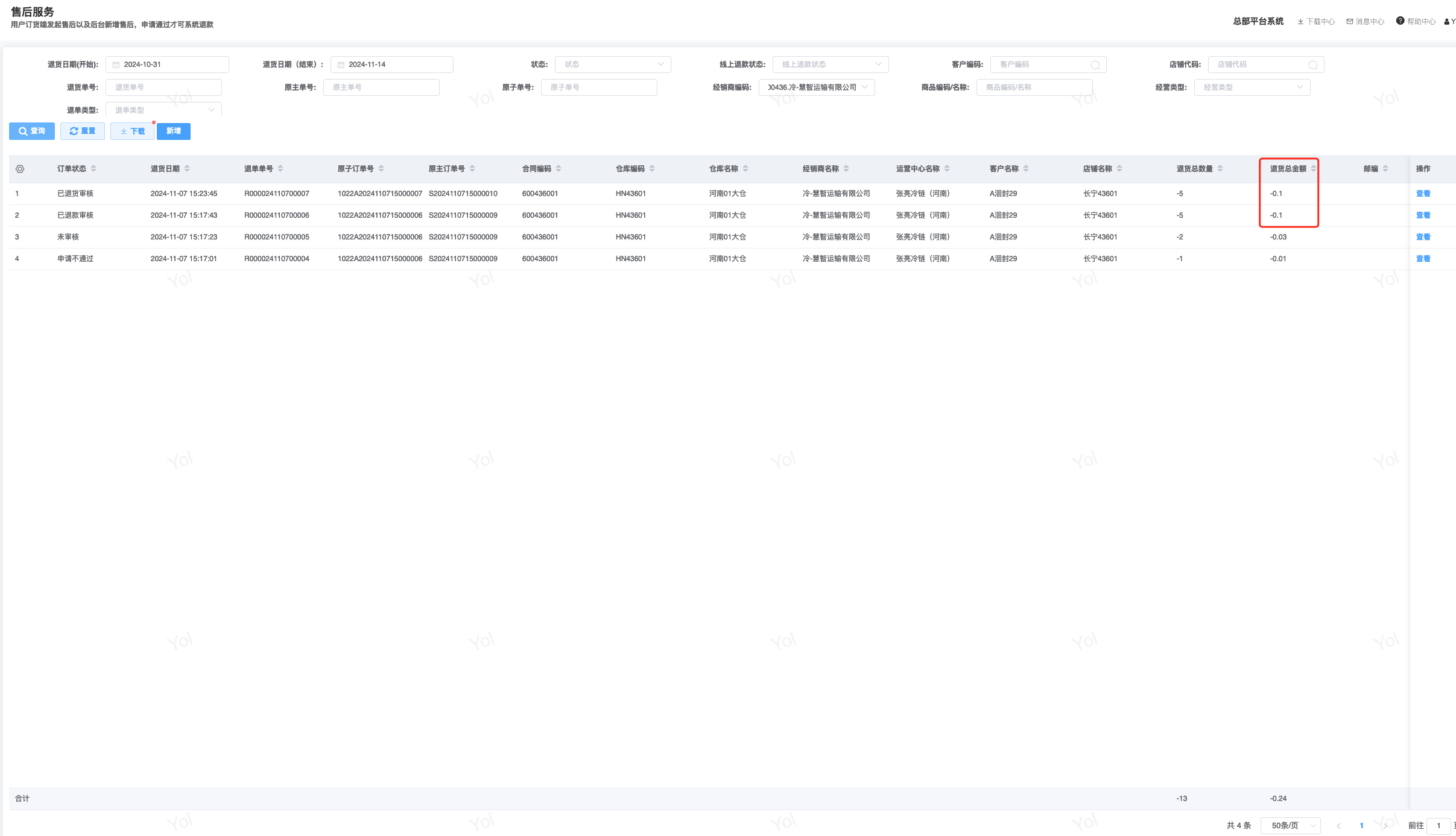Viewport: 1456px width, 836px height.
Task: Click the table column settings gear icon
Action: click(20, 169)
